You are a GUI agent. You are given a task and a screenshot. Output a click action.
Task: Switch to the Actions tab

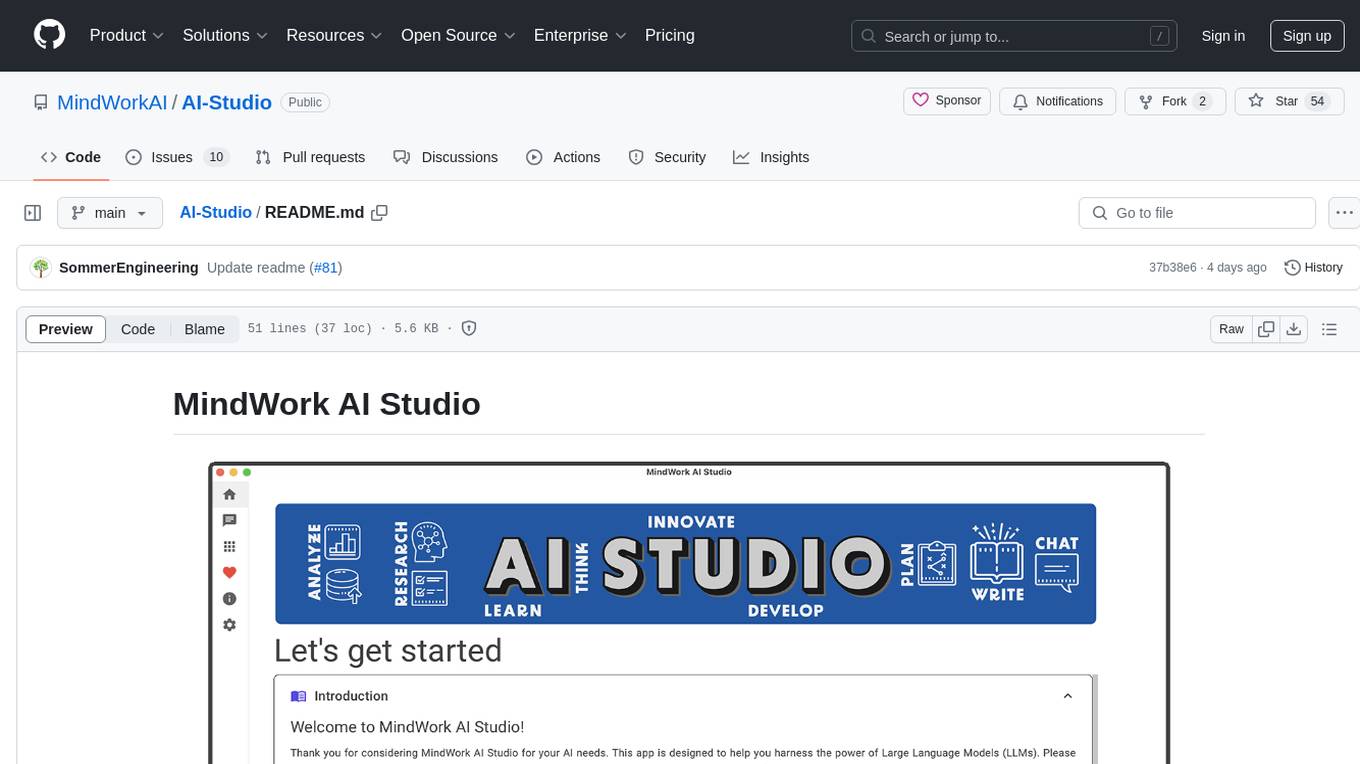tap(563, 157)
